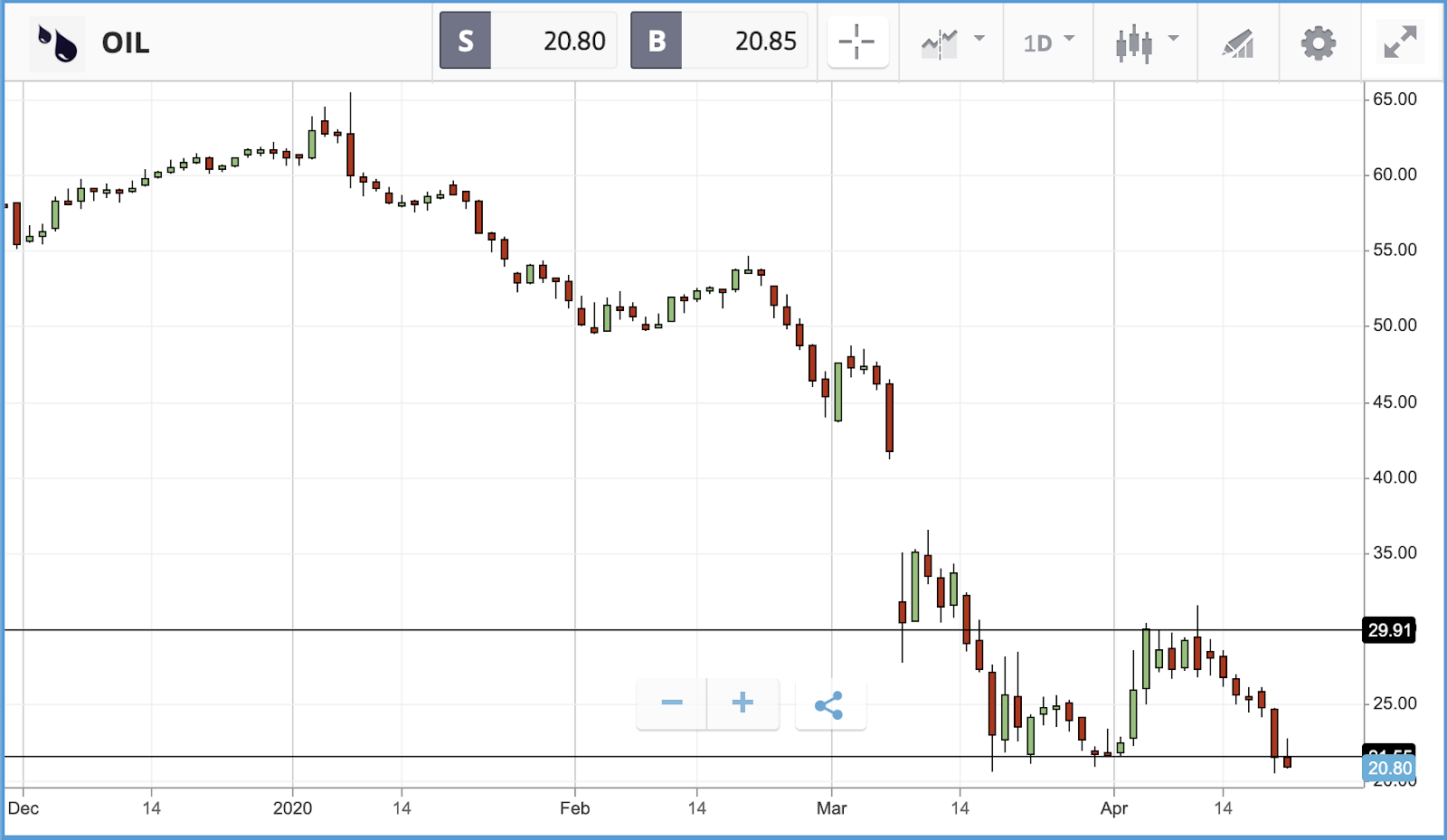Click the S sell button
The height and width of the screenshot is (840, 1447).
pyautogui.click(x=465, y=41)
